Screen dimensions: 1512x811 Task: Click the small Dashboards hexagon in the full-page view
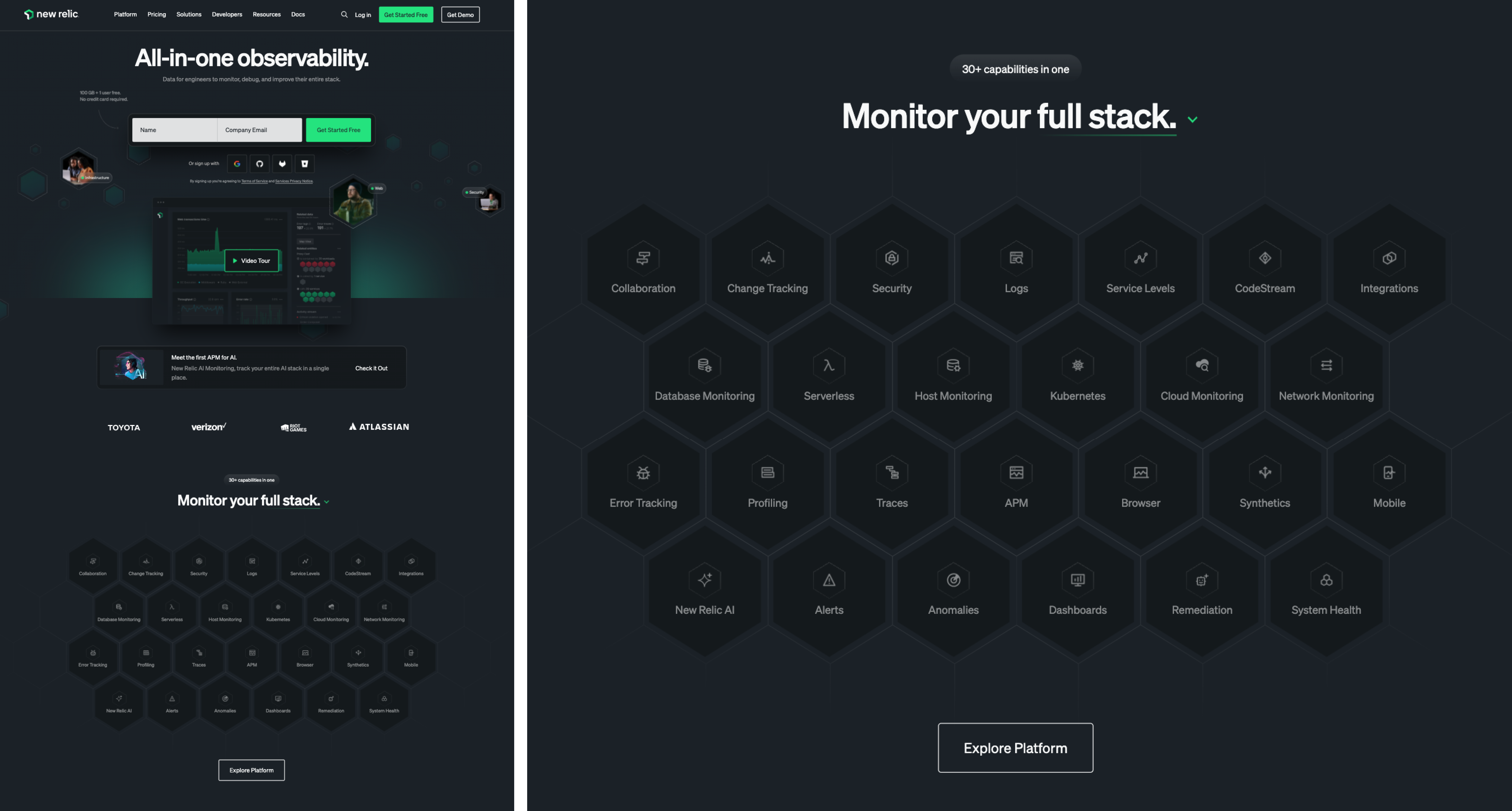(278, 703)
